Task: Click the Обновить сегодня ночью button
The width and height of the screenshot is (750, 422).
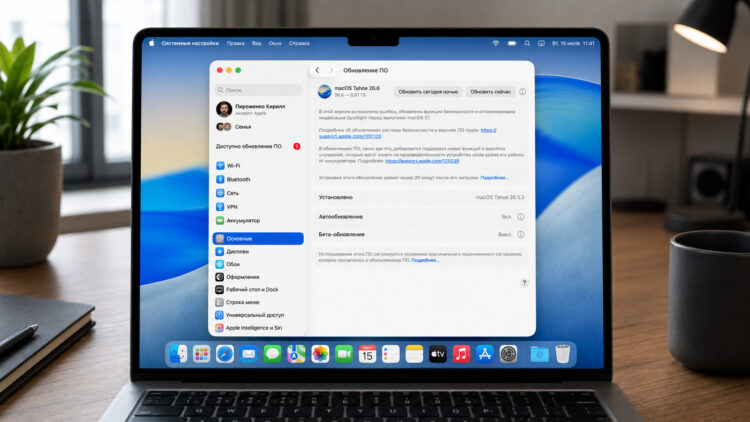Action: (x=428, y=91)
